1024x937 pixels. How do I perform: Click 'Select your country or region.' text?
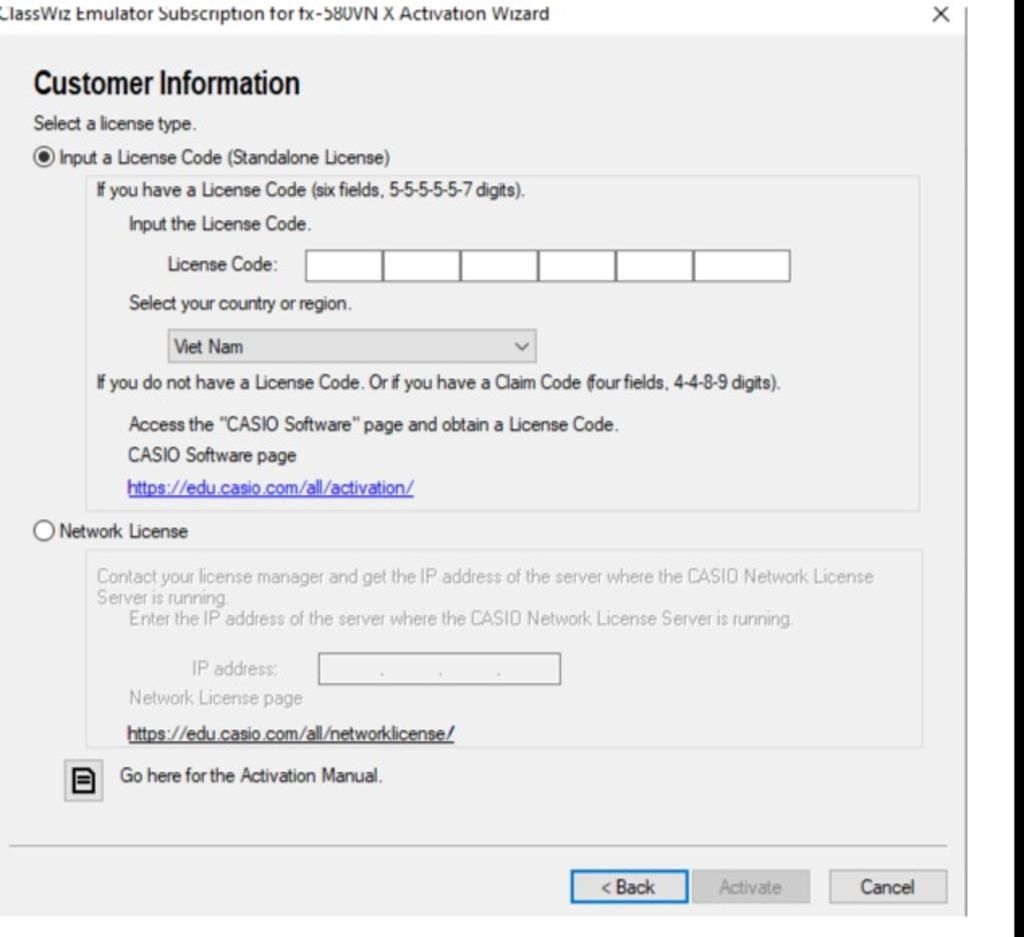point(240,304)
